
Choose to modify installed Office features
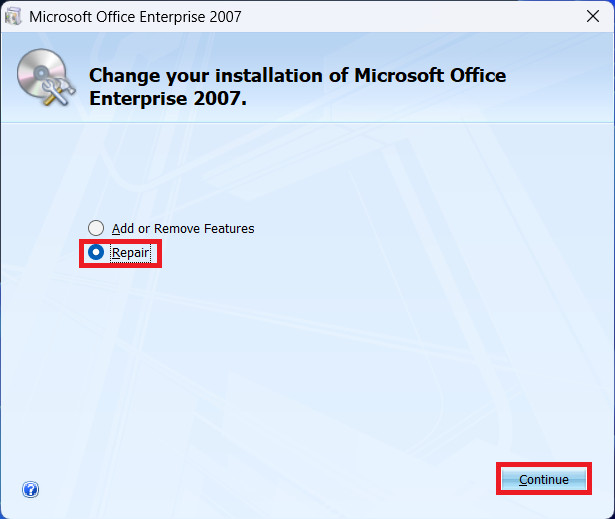tap(96, 228)
